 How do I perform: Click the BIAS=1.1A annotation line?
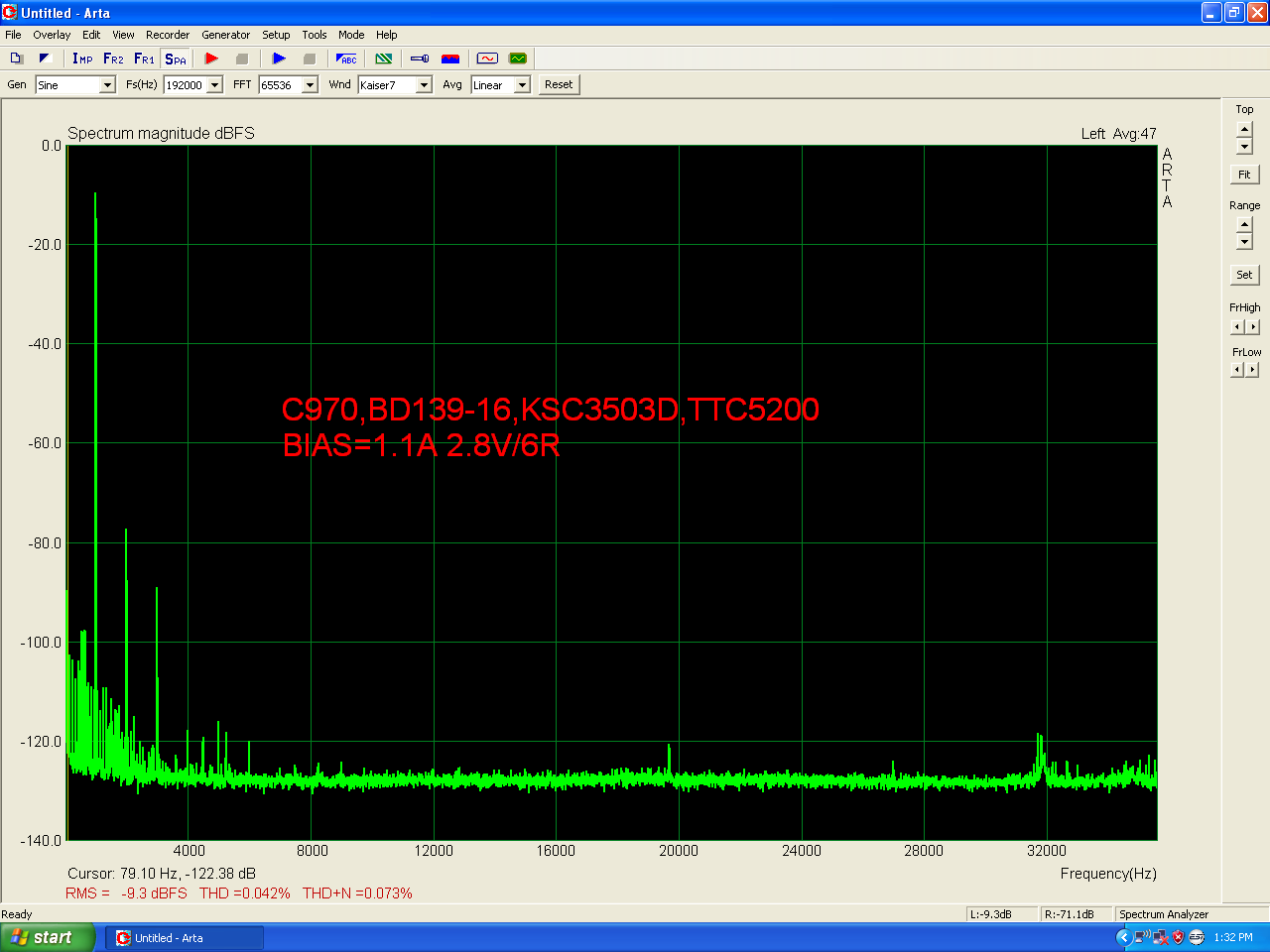click(x=422, y=445)
